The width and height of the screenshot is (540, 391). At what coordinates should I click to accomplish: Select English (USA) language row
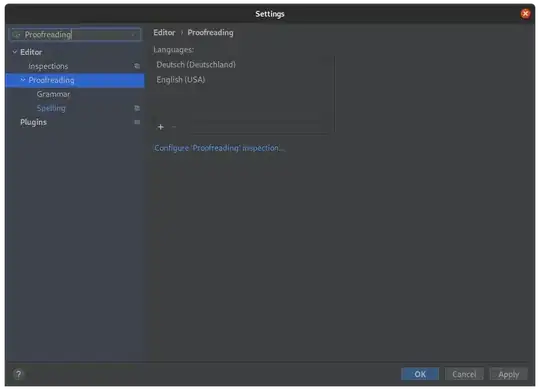[x=243, y=80]
